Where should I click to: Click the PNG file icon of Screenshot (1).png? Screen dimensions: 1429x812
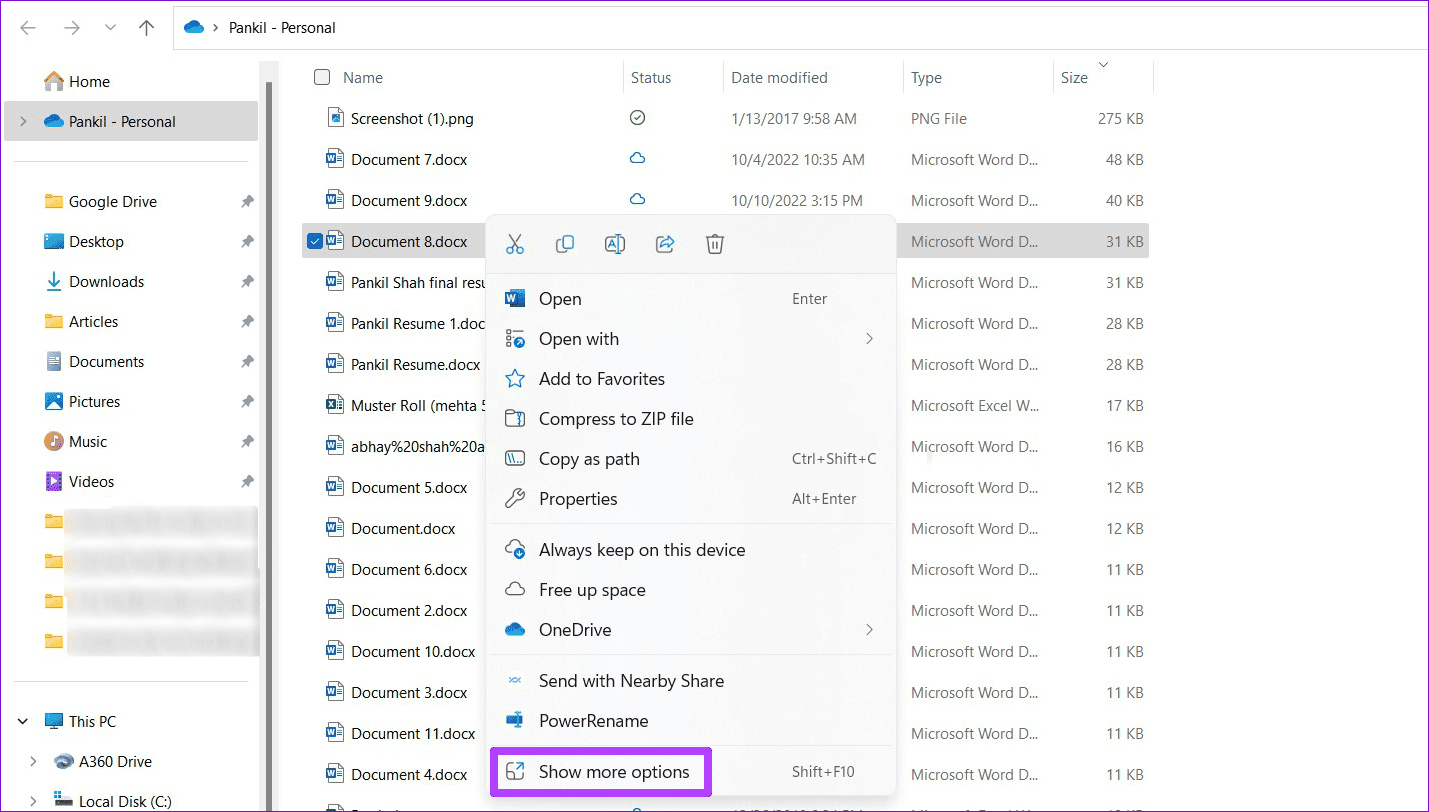[x=335, y=118]
